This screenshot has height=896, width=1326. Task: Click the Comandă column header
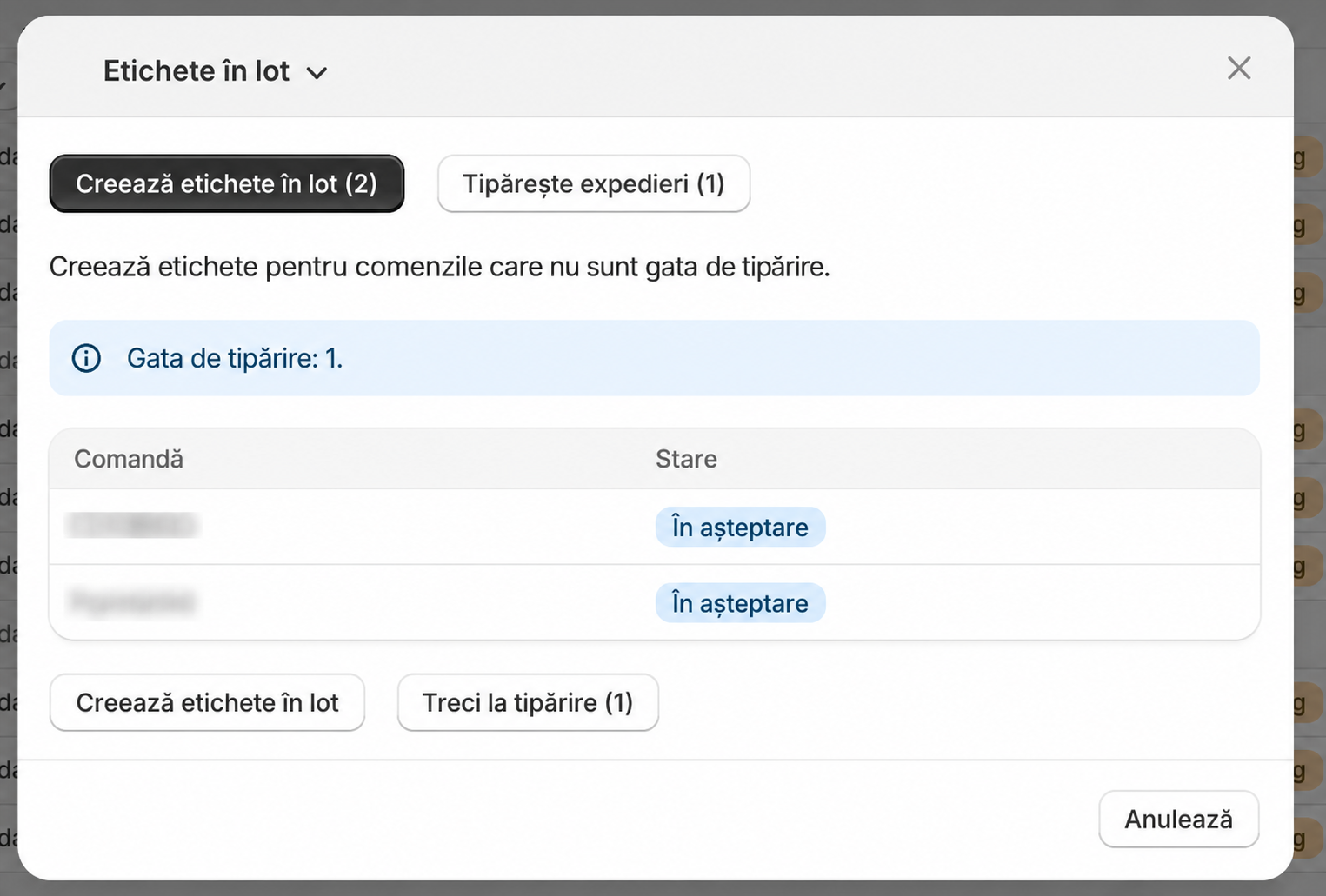(129, 459)
